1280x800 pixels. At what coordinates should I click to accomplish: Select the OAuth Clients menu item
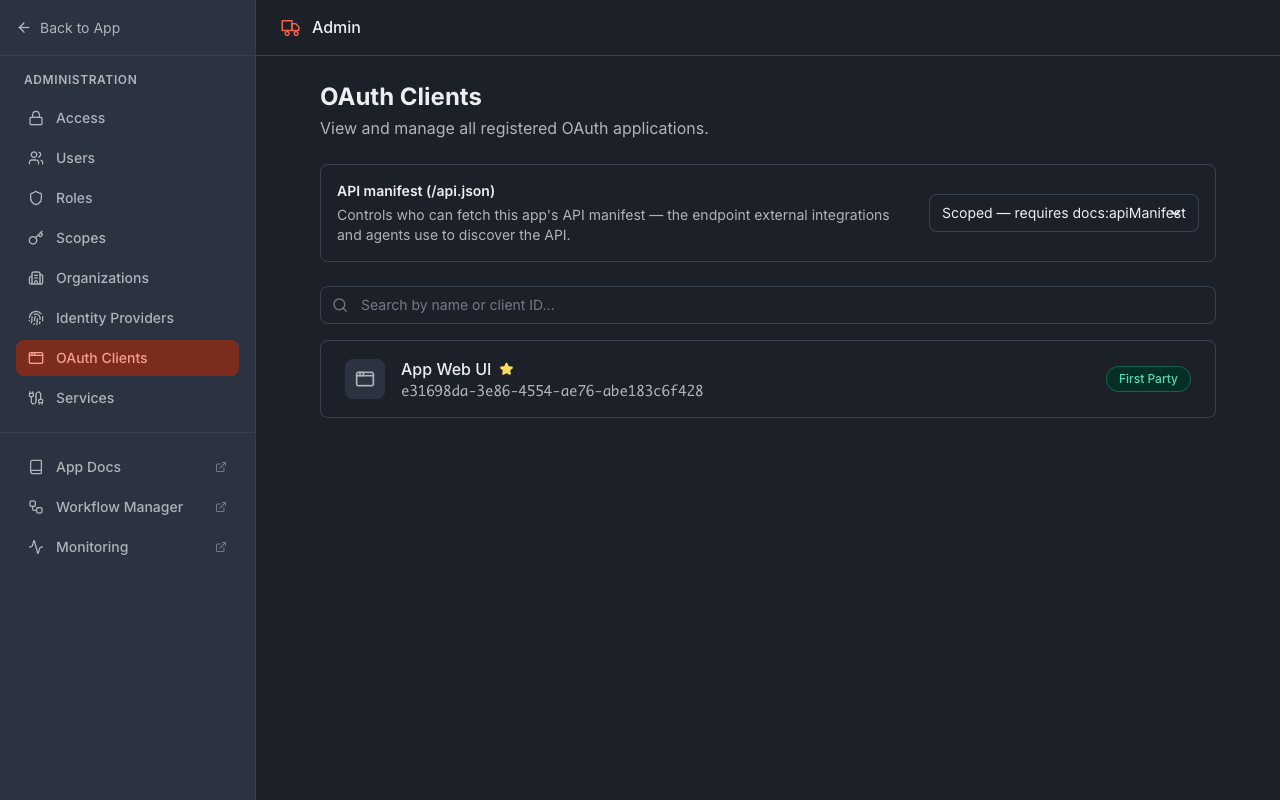coord(127,358)
